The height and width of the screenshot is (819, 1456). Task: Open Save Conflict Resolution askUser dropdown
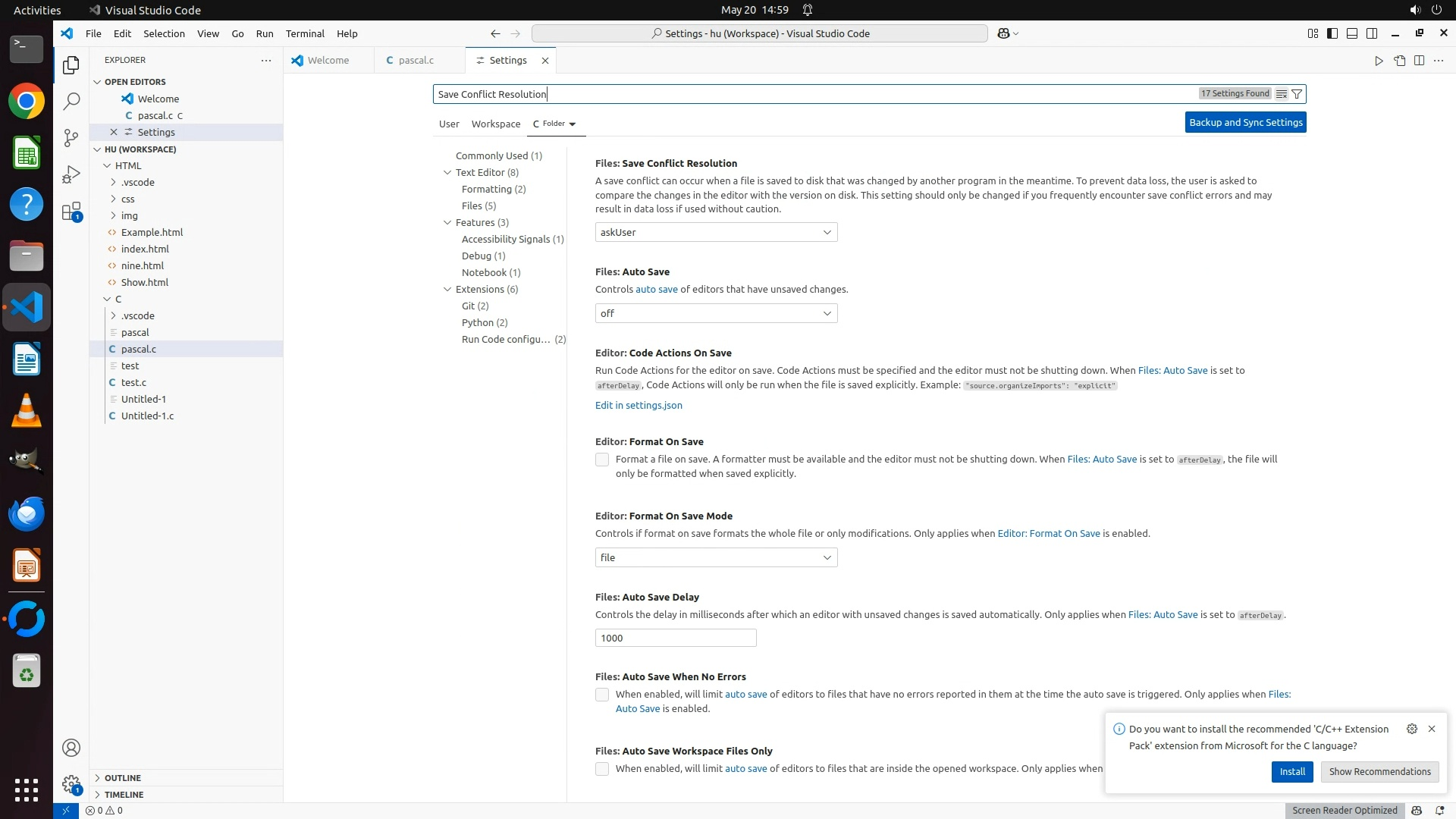pos(716,232)
